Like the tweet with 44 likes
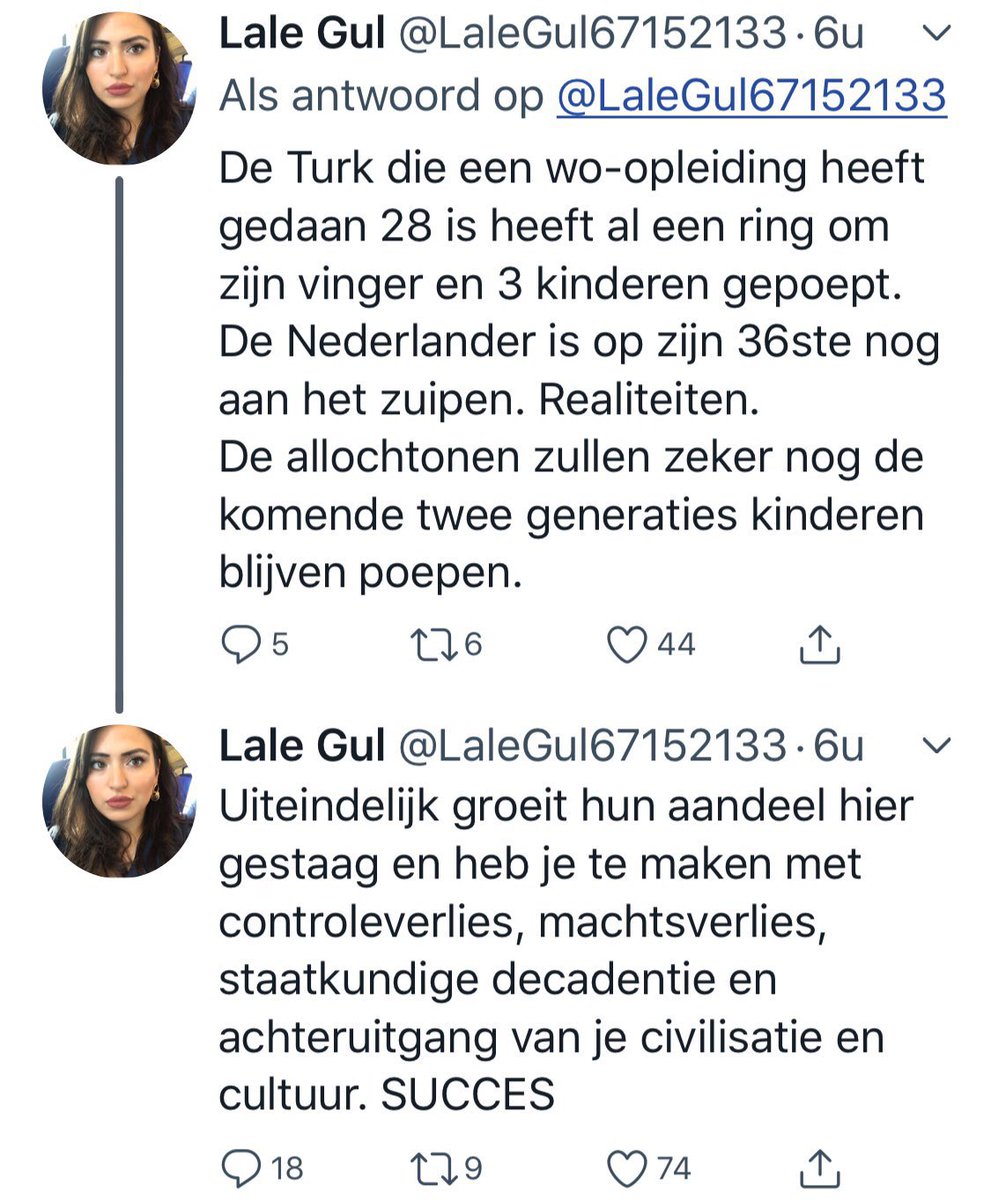Image resolution: width=991 pixels, height=1200 pixels. 628,645
